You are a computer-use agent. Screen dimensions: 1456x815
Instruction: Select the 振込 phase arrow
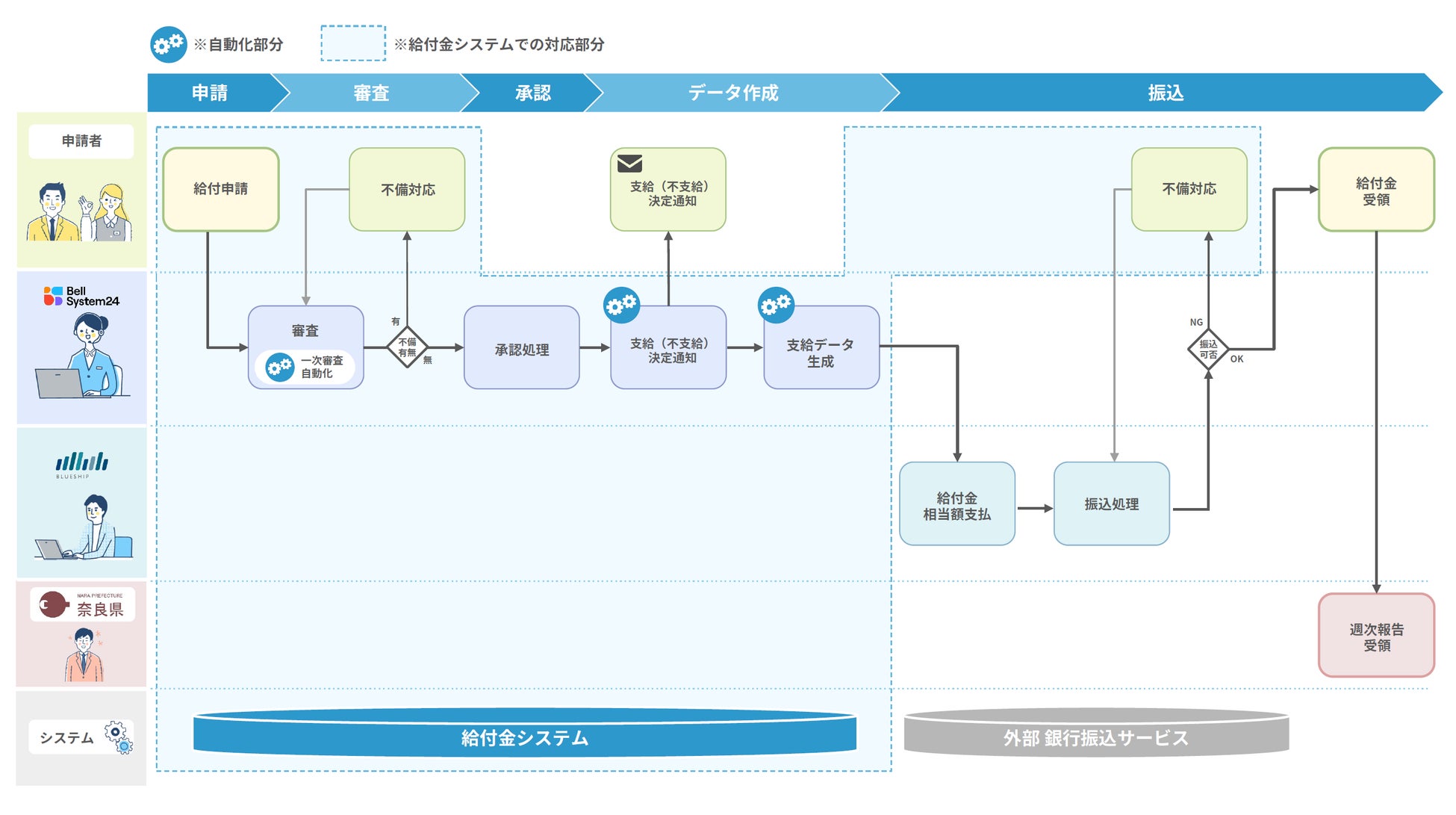[1165, 93]
